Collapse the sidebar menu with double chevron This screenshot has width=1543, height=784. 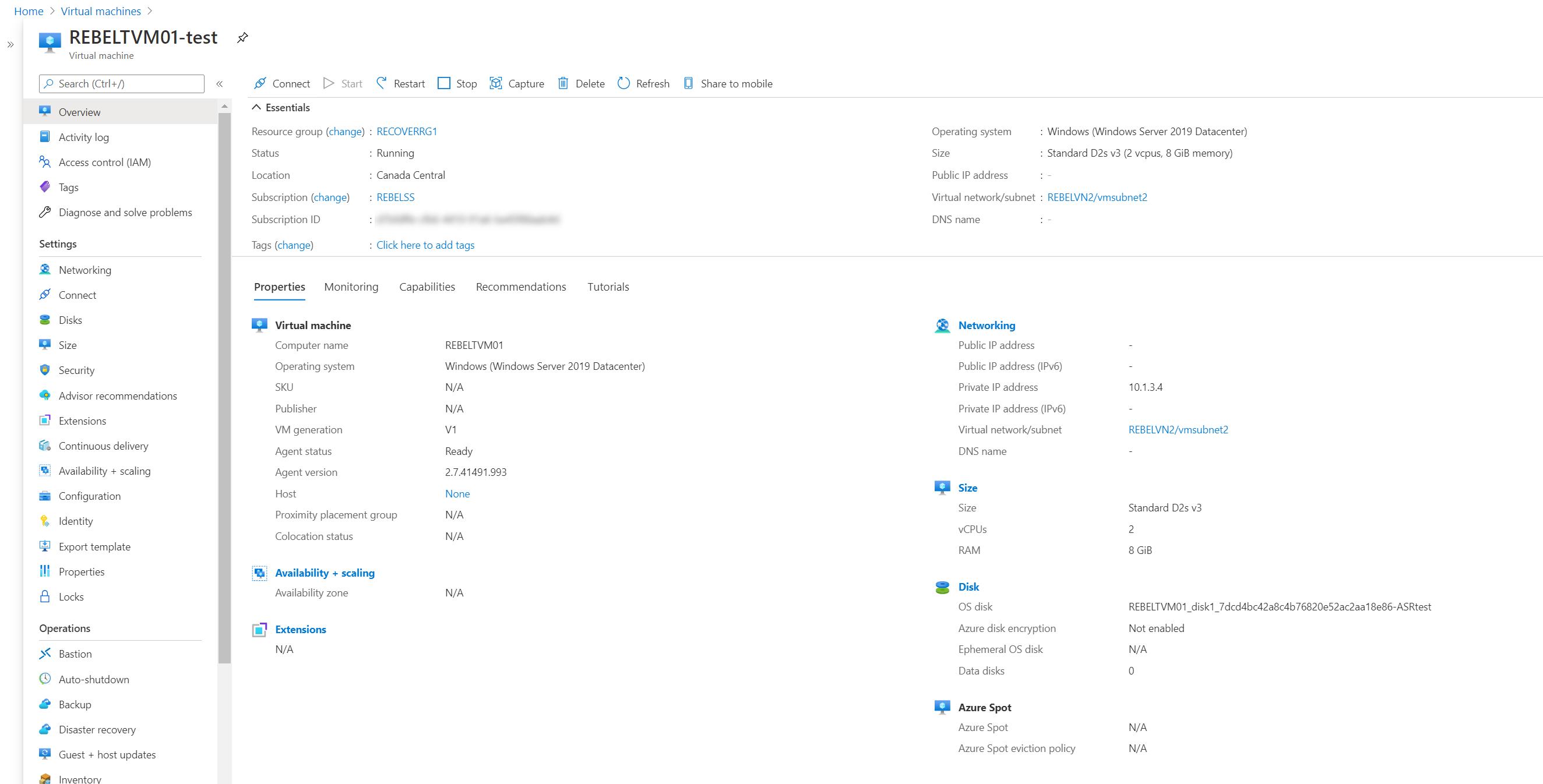pos(220,84)
